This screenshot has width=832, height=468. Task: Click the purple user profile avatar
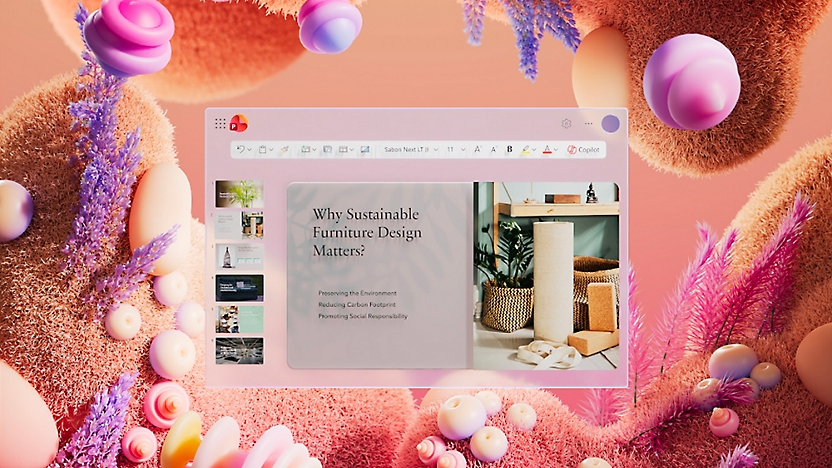(610, 124)
